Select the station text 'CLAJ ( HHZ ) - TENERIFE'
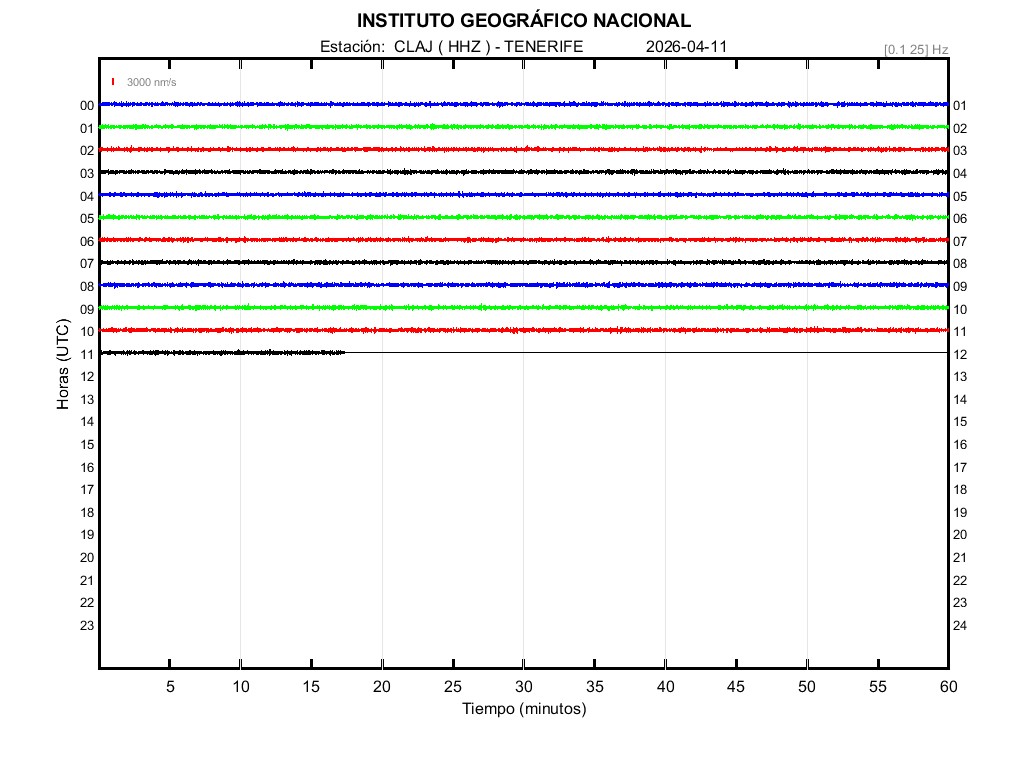1024x768 pixels. pos(488,46)
